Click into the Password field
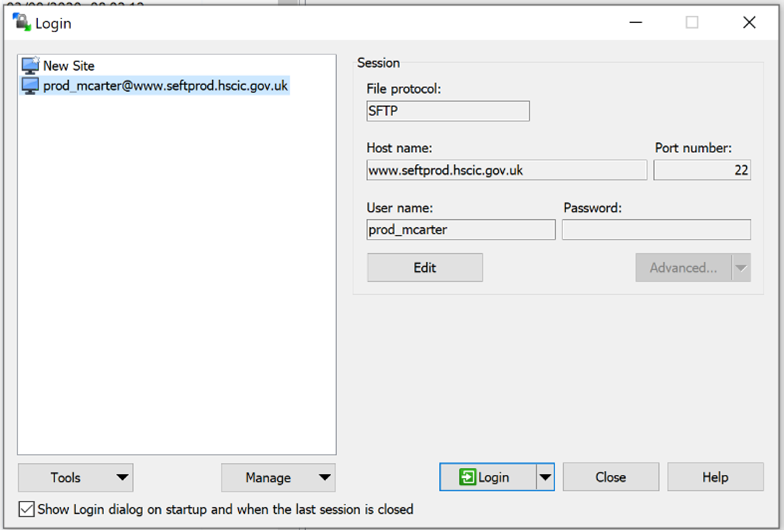Viewport: 784px width, 530px height. [656, 230]
